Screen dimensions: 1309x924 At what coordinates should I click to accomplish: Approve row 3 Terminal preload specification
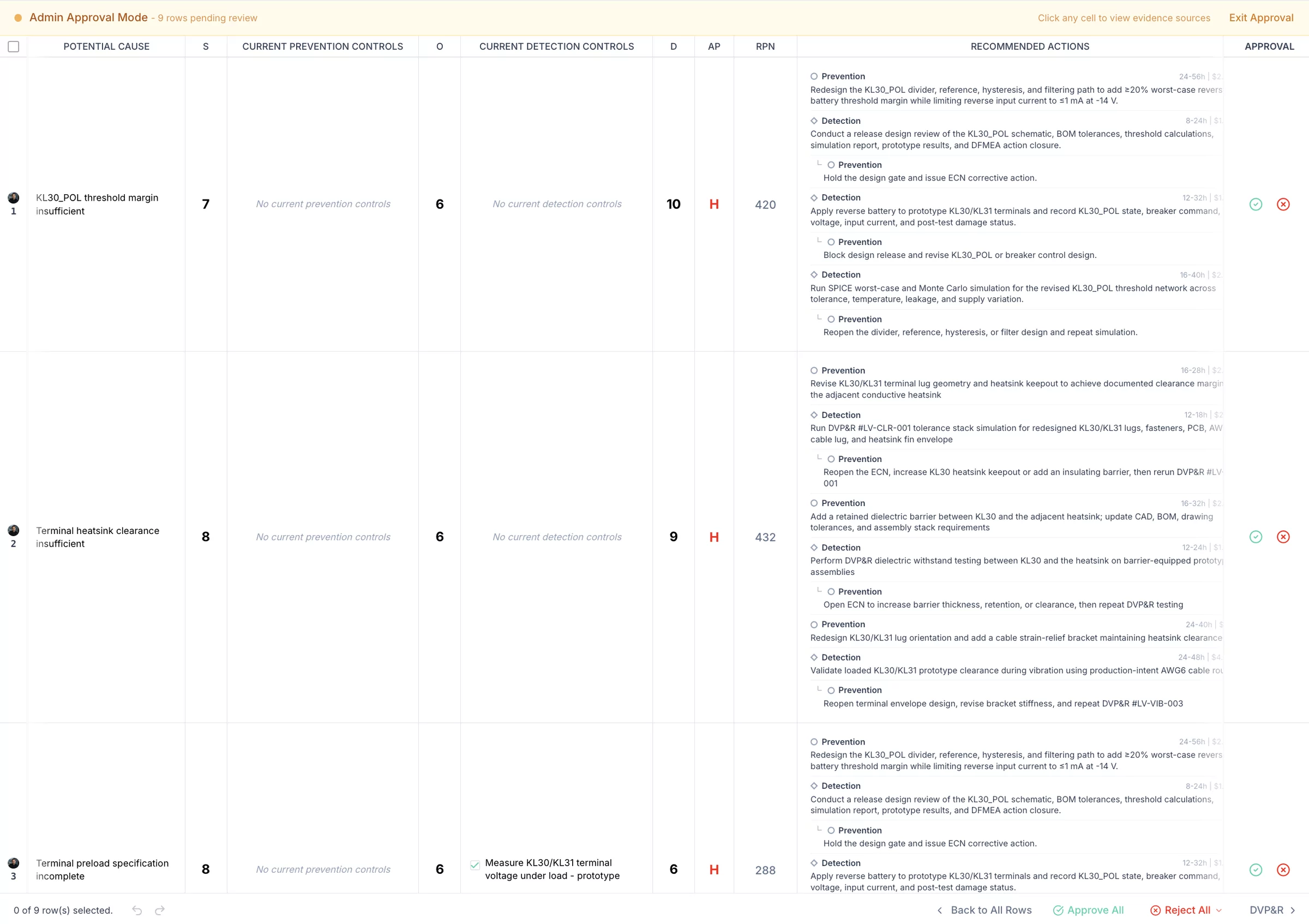[x=1256, y=869]
